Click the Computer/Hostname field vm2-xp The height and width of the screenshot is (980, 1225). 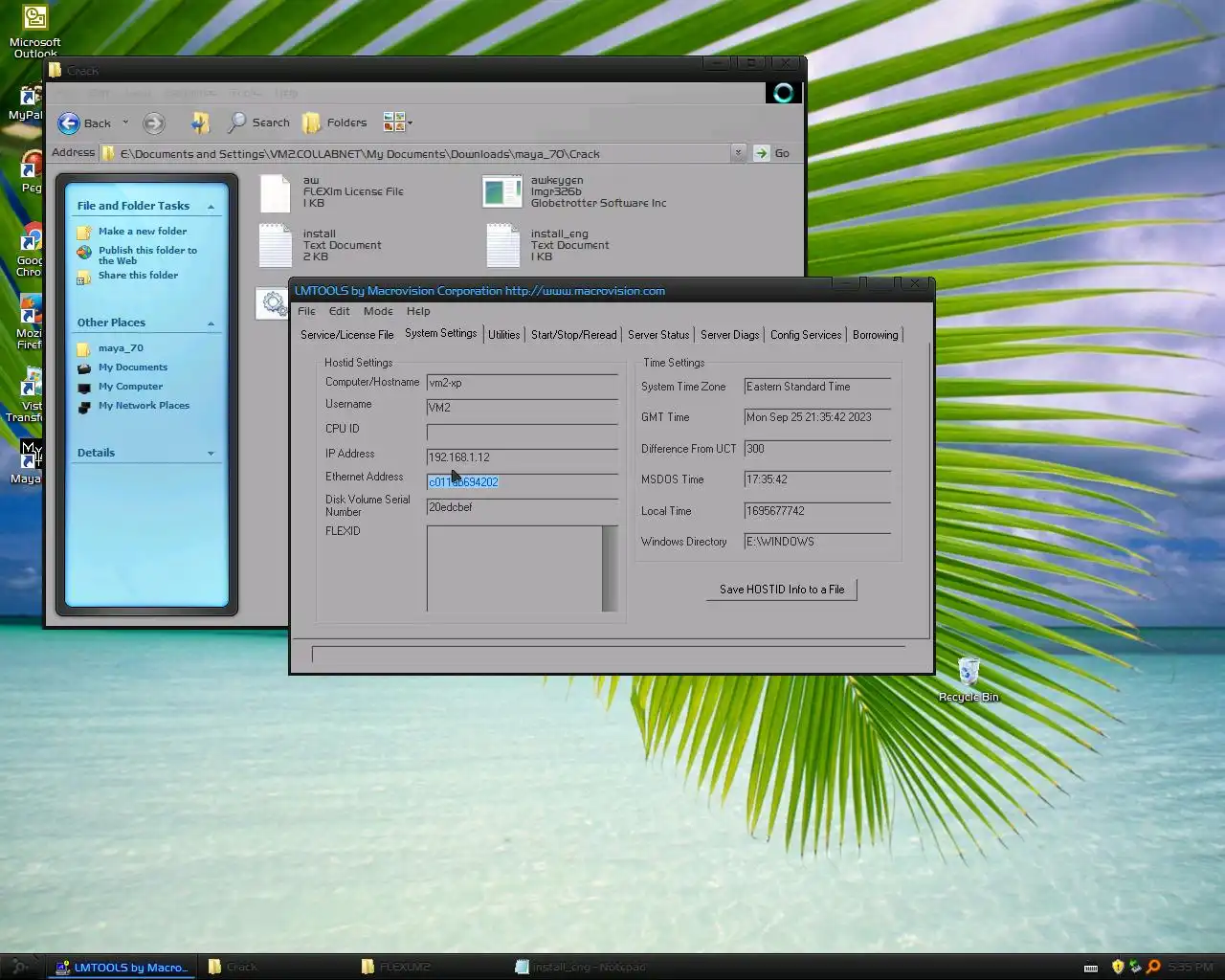pyautogui.click(x=523, y=383)
